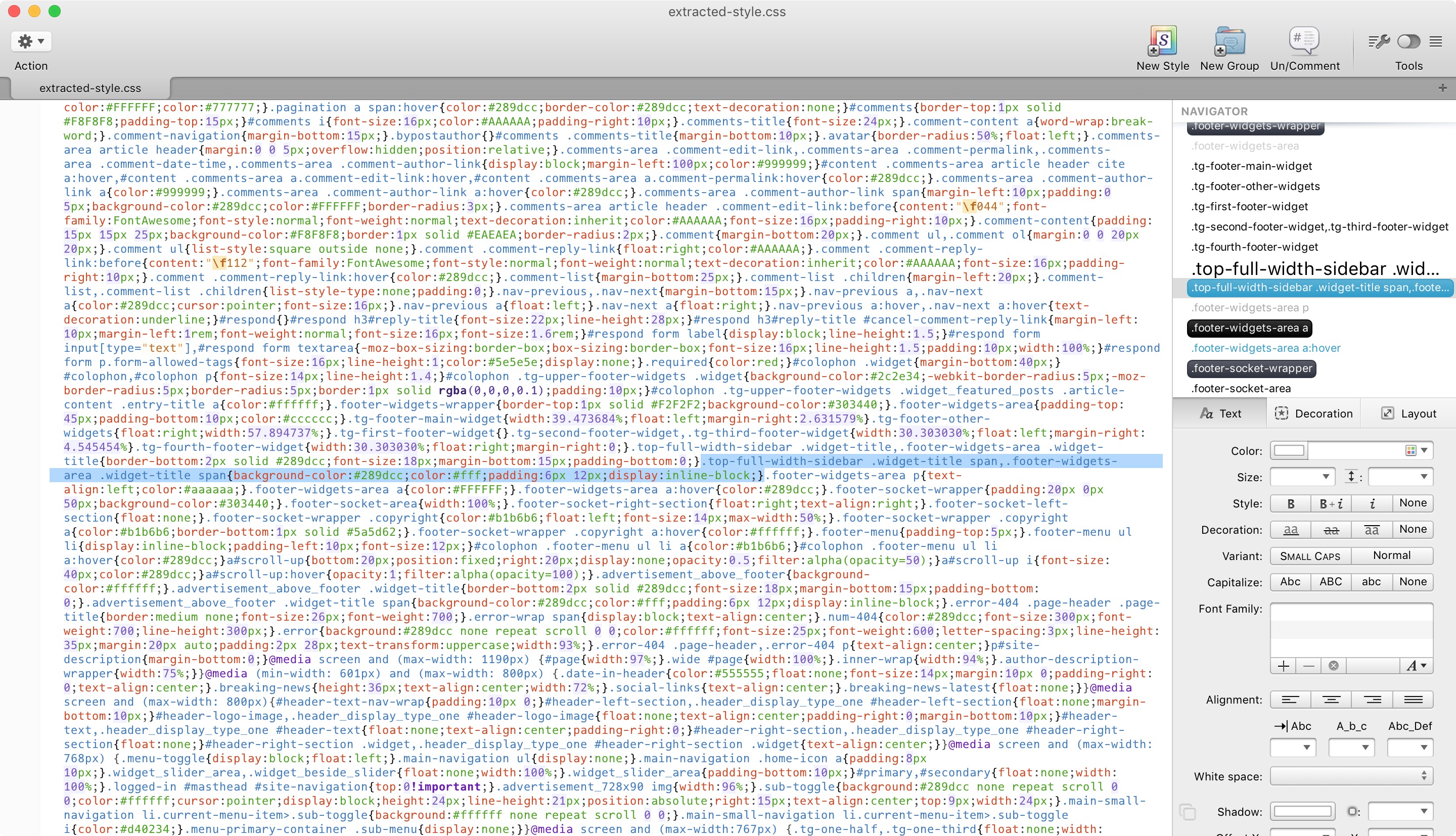Viewport: 1456px width, 836px height.
Task: Select .footer-widgets-area a:hover in Navigator
Action: coord(1266,348)
